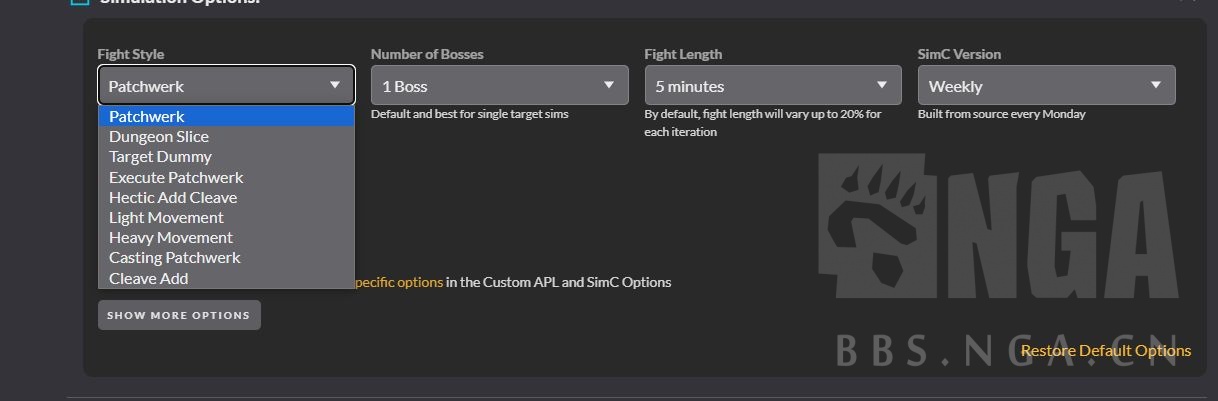Expand the Fight Length 5 minutes dropdown

(x=772, y=86)
